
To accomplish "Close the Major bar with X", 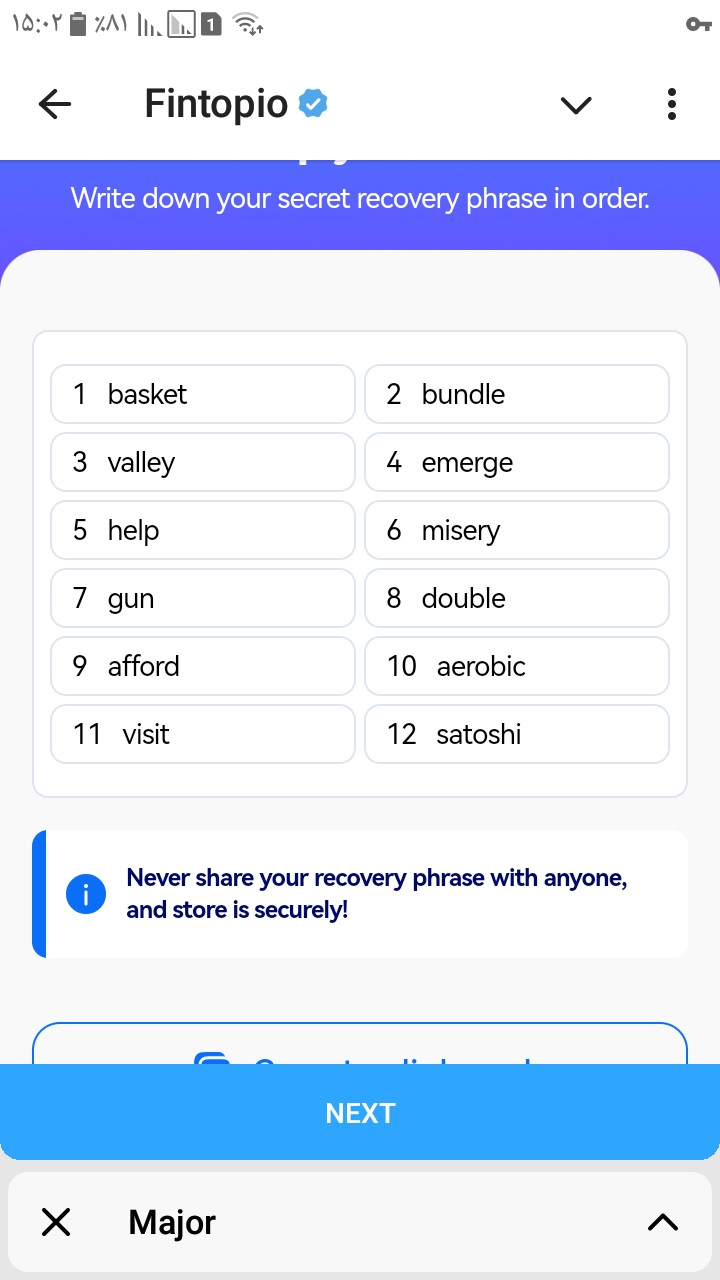I will coord(56,1222).
